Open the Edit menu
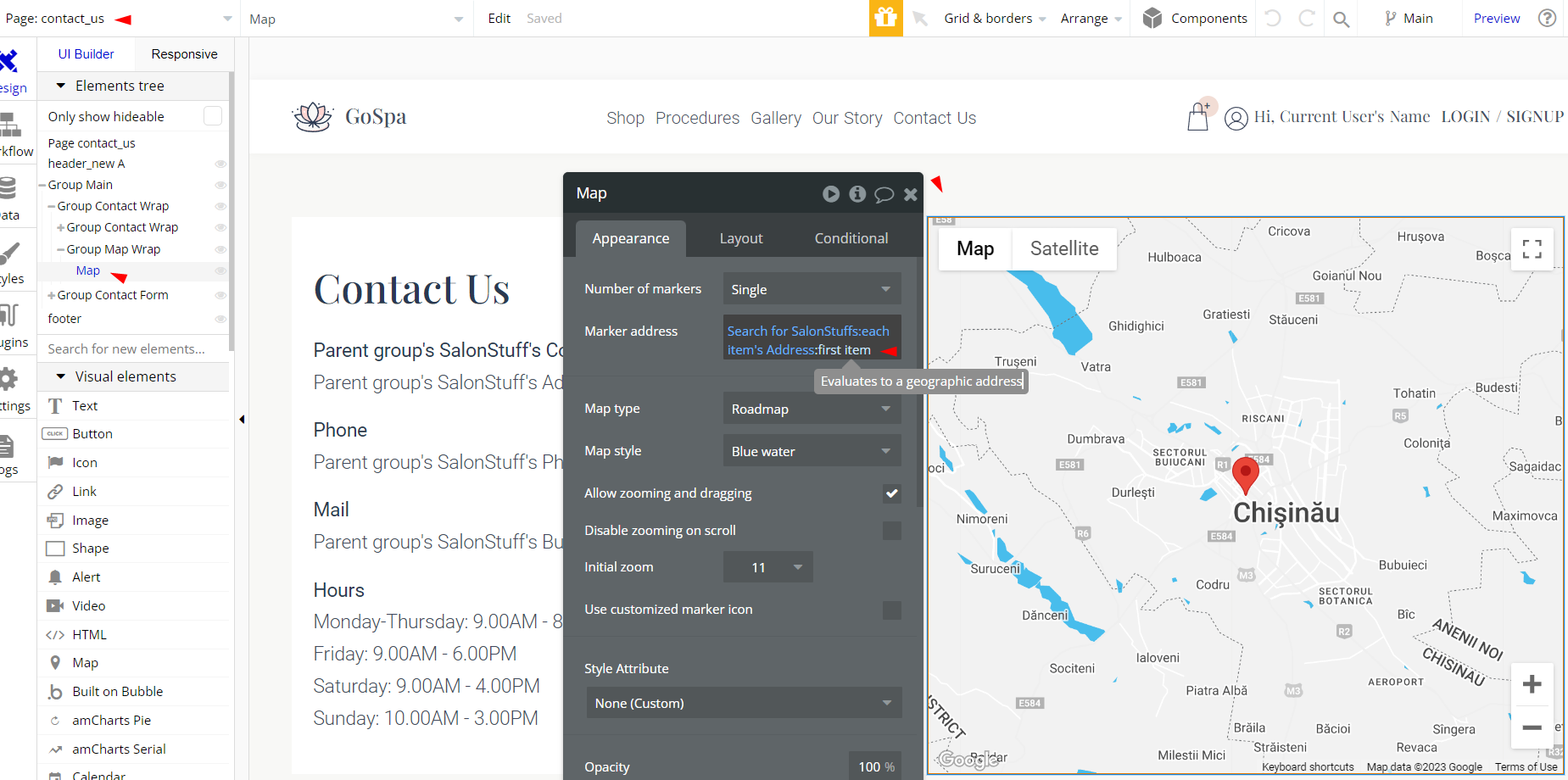 pos(499,18)
